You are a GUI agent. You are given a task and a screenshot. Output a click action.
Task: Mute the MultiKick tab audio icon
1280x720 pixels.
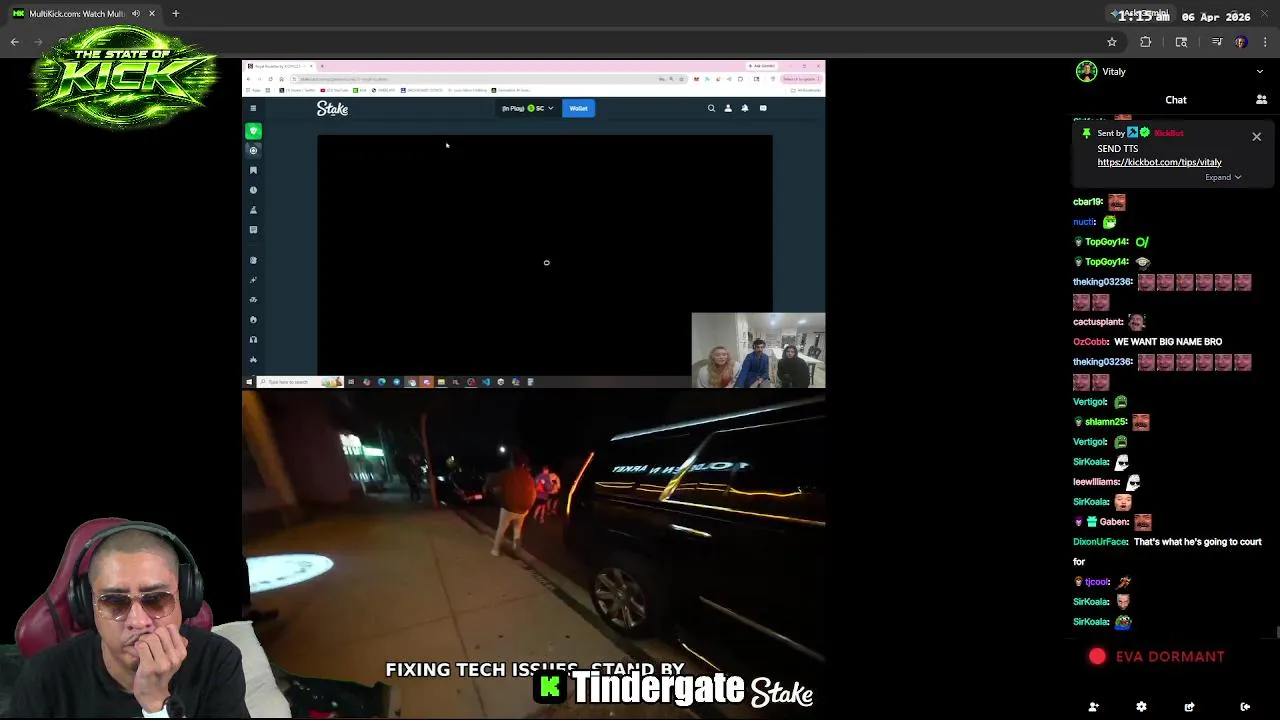[136, 13]
